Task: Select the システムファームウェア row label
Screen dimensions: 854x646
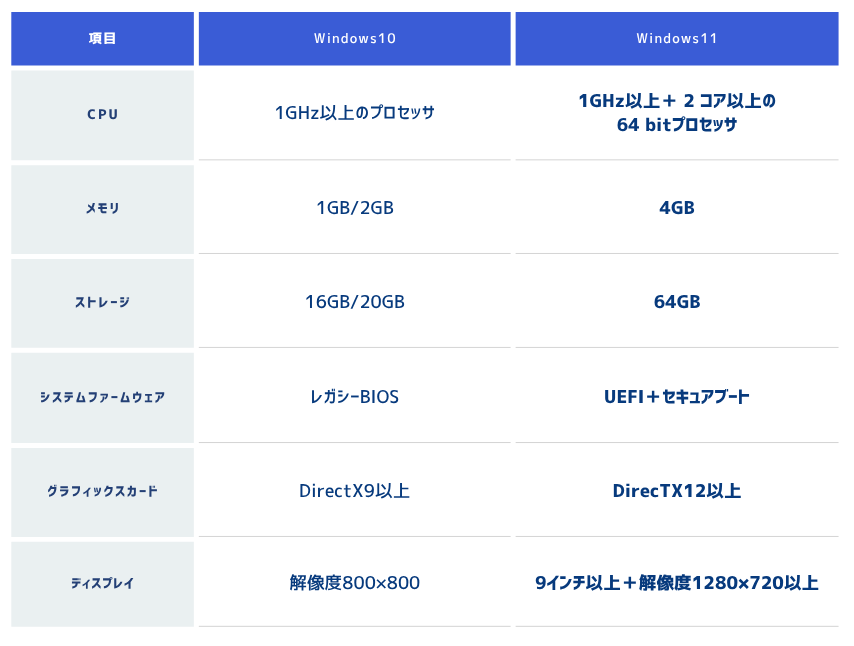Action: 102,398
